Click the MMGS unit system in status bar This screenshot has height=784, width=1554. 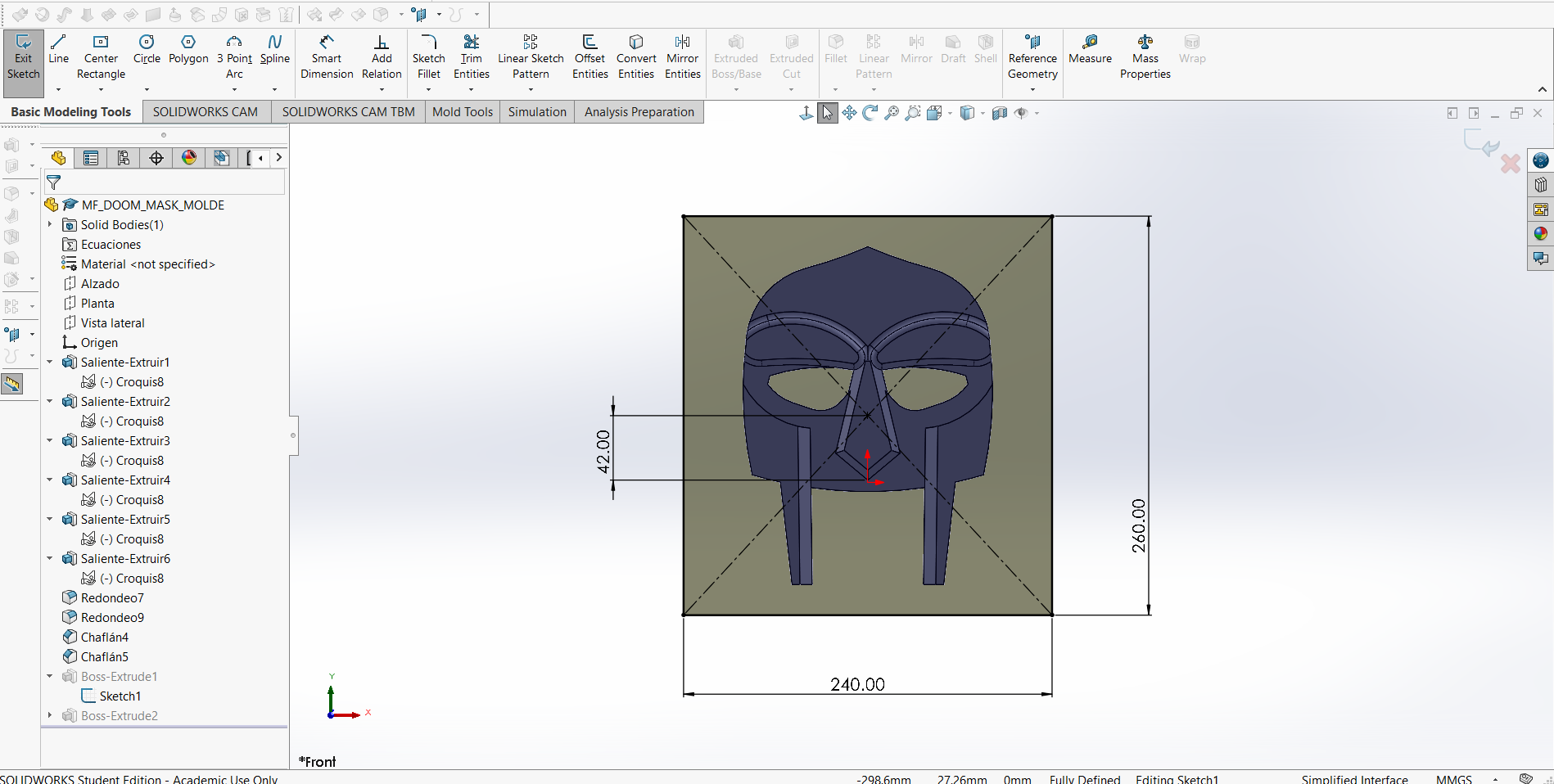[1453, 779]
